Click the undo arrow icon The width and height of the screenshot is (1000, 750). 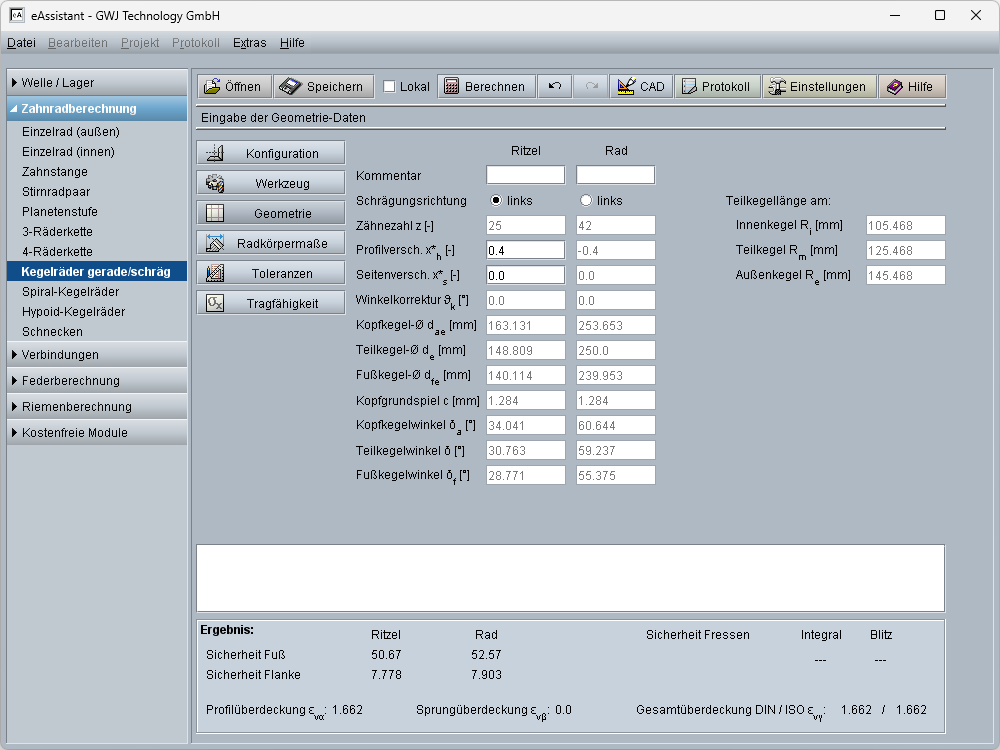(555, 87)
